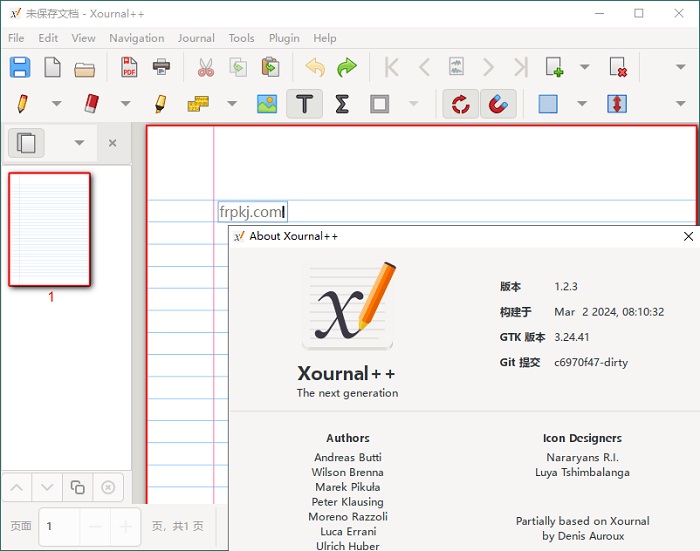Viewport: 700px width, 551px height.
Task: Toggle the sidebar page preview button
Action: tap(26, 143)
